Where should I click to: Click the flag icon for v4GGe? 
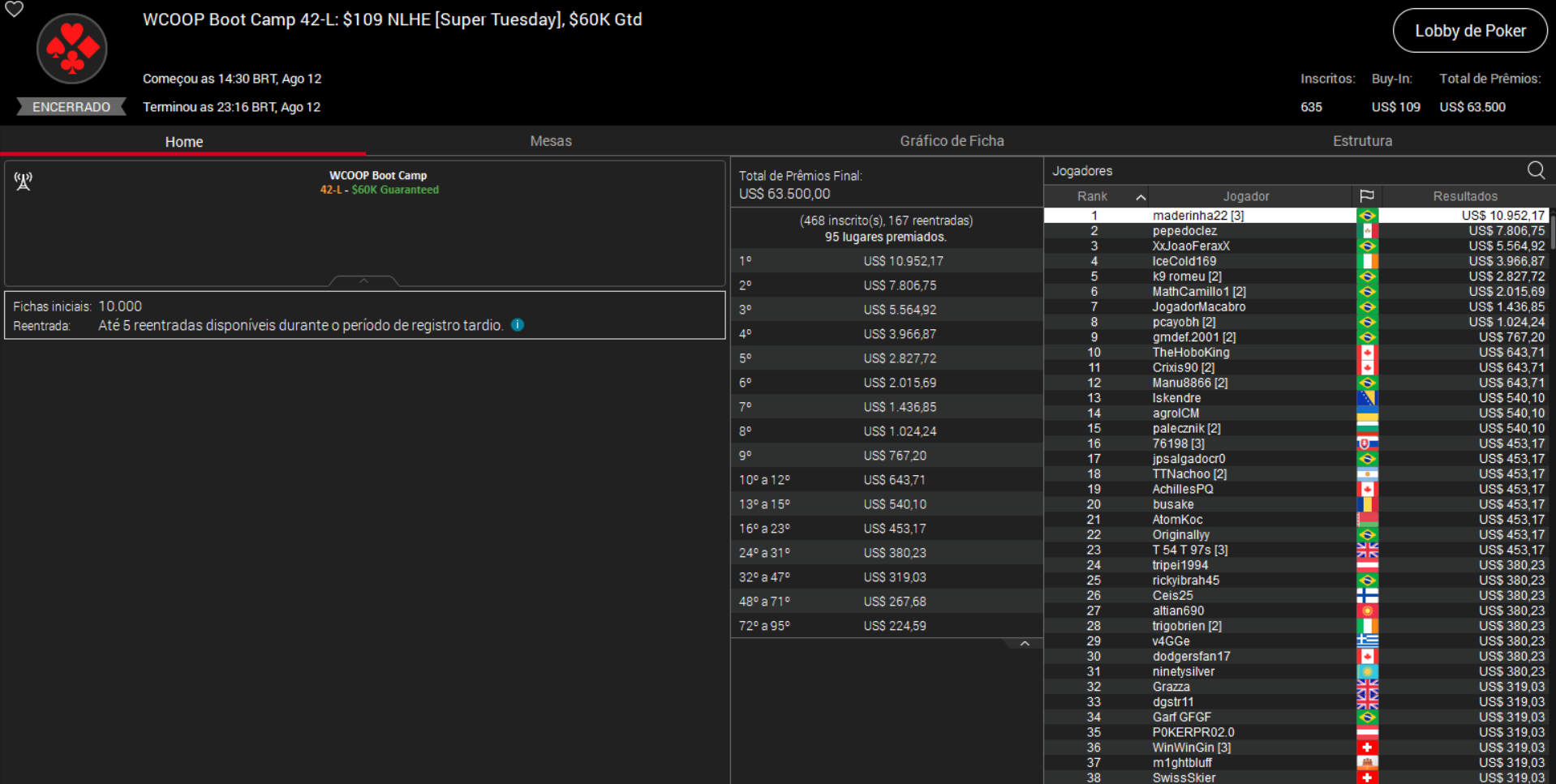(x=1367, y=641)
